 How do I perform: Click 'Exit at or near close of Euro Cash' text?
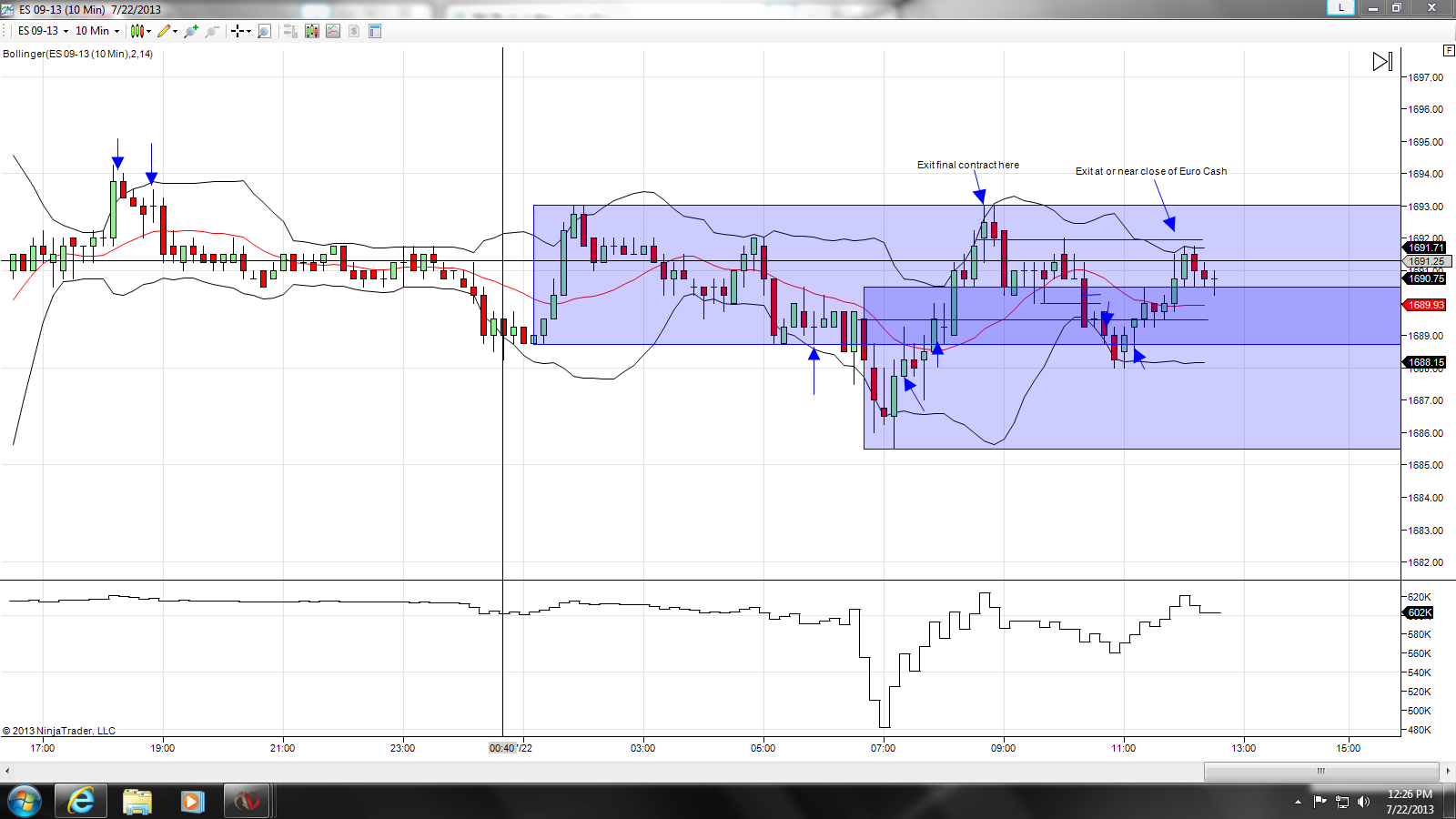click(1151, 171)
